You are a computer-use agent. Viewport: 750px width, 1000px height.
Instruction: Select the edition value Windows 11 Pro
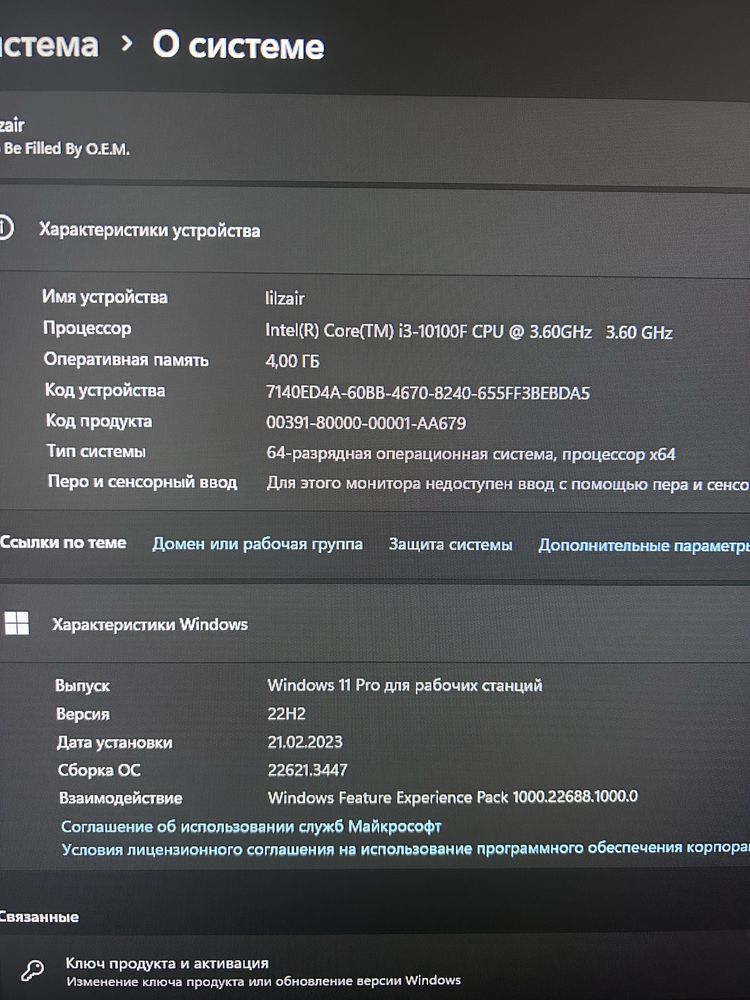[x=404, y=686]
